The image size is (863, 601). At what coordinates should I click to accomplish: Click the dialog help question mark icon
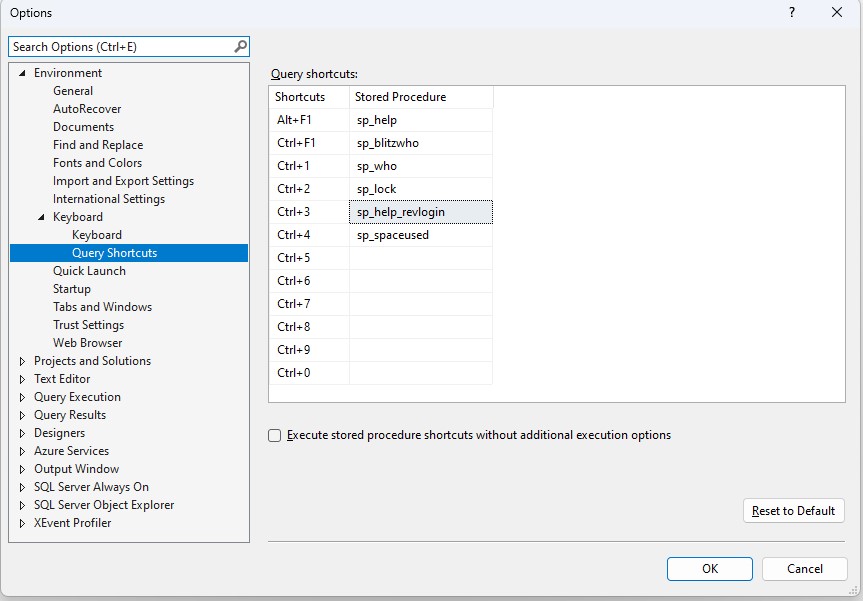791,13
